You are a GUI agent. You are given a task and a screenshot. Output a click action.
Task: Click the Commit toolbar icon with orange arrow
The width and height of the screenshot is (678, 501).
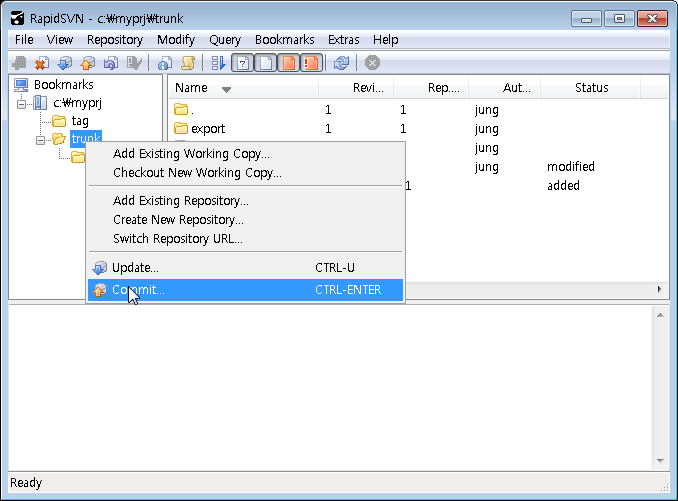pyautogui.click(x=88, y=63)
